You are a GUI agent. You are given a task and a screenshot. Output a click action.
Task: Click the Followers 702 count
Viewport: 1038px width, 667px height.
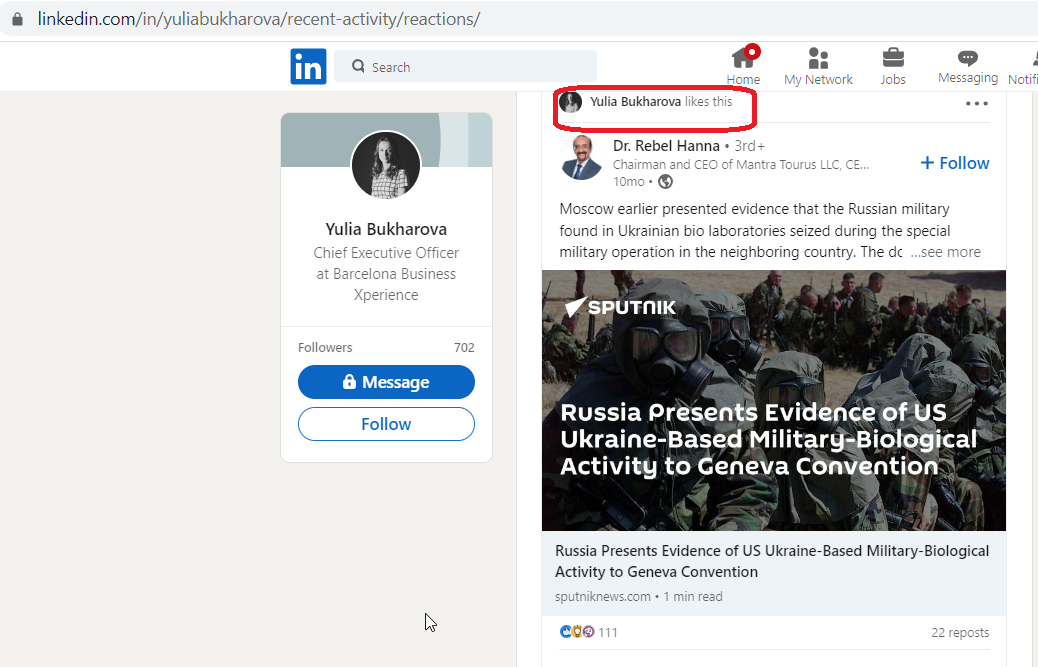464,347
